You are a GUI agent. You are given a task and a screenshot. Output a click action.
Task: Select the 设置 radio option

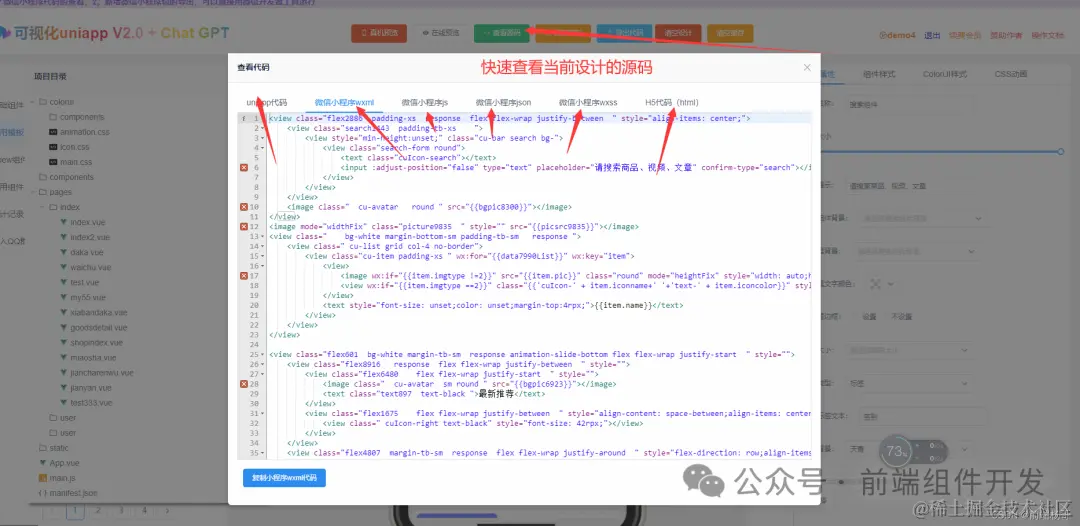point(863,317)
